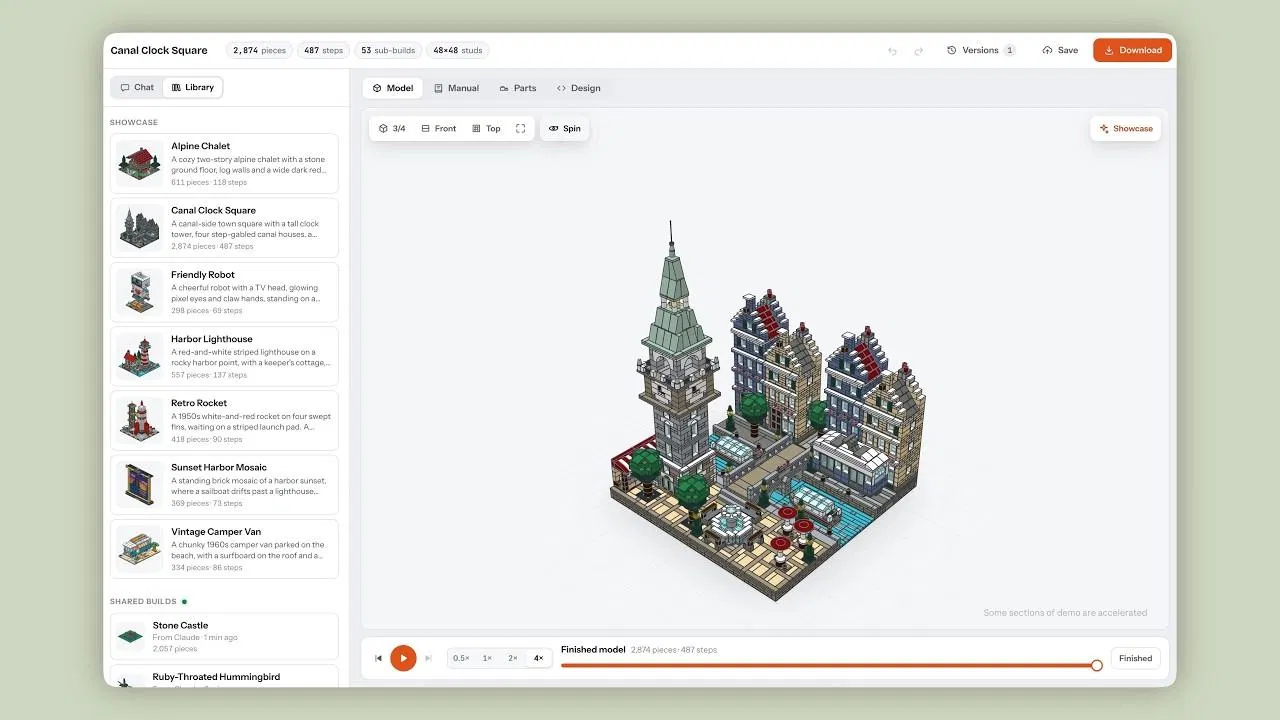Image resolution: width=1280 pixels, height=720 pixels.
Task: Set playback speed to 2×
Action: pos(513,658)
